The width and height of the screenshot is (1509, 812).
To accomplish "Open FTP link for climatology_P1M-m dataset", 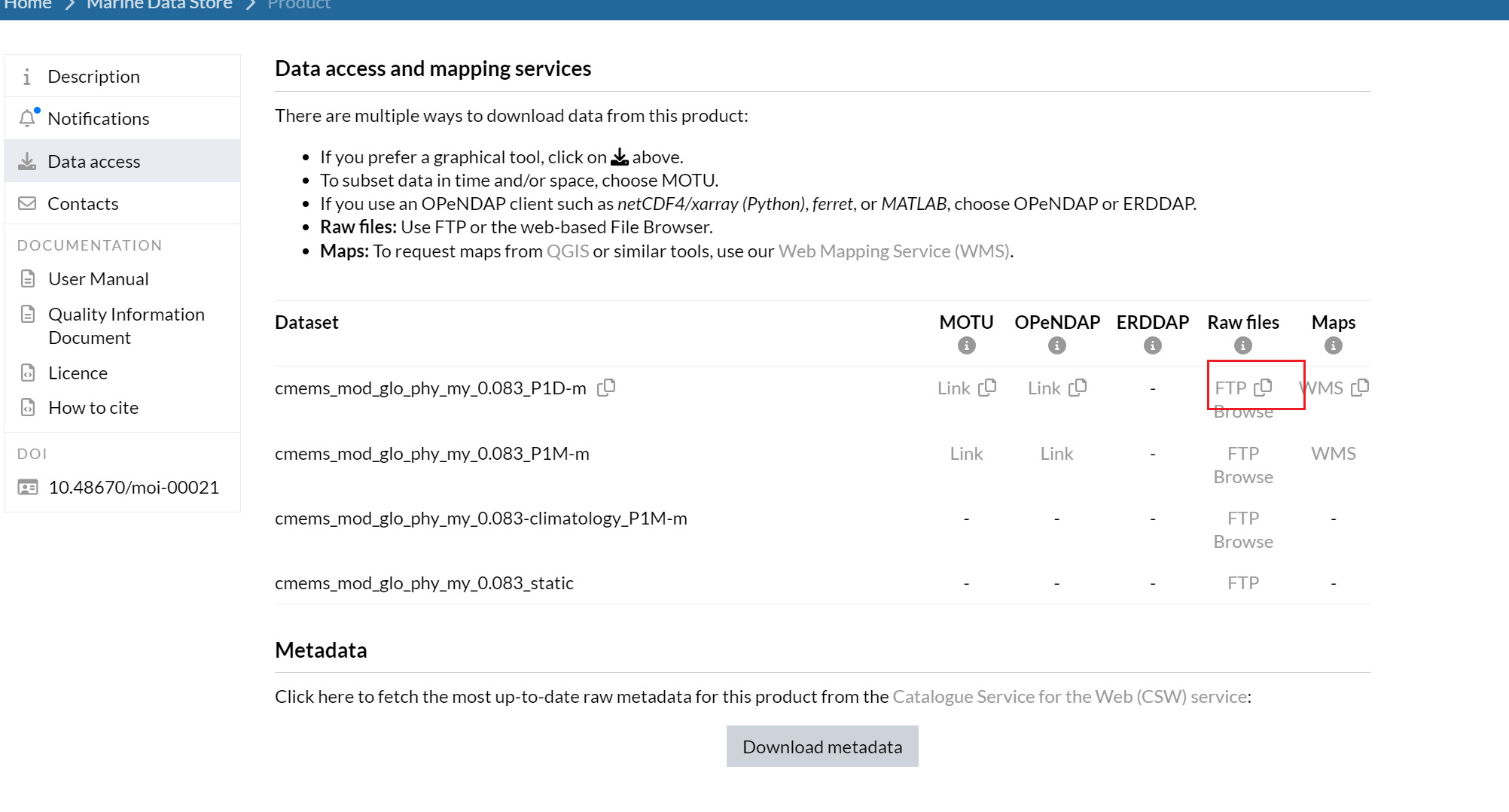I will (1243, 519).
